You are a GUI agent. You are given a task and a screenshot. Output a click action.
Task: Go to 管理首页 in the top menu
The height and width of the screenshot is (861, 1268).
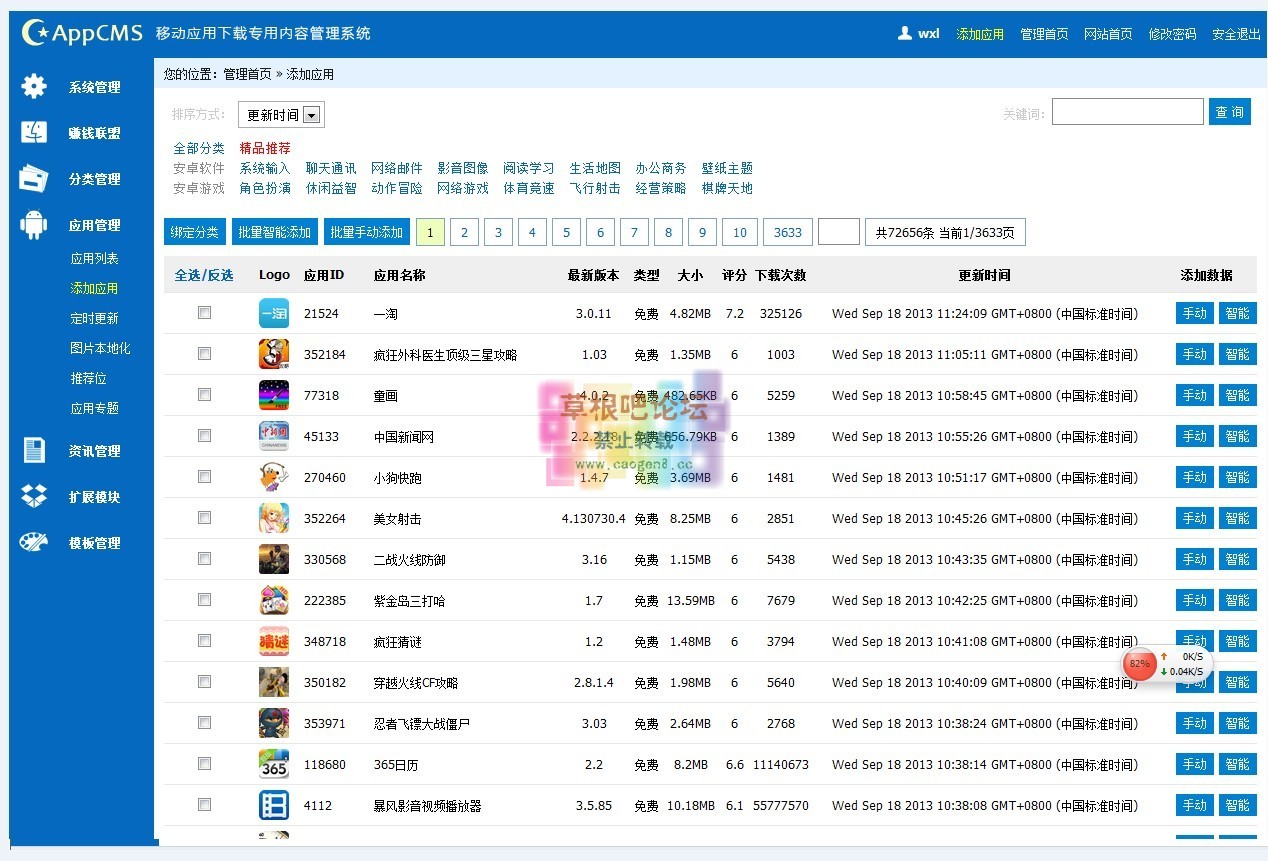[x=1044, y=34]
